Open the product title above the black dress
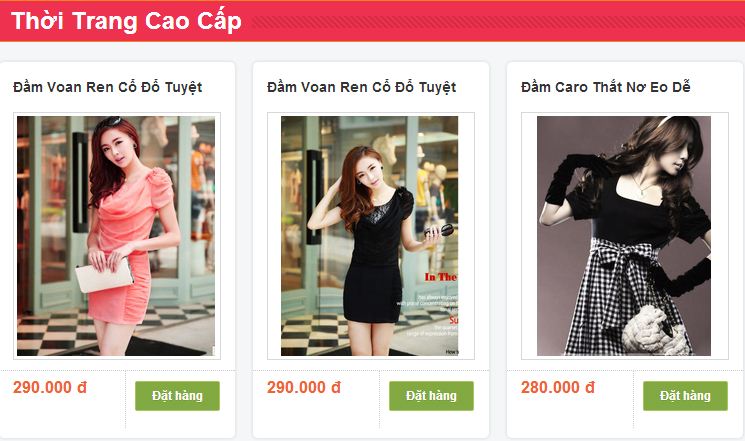The height and width of the screenshot is (441, 745). (x=362, y=87)
